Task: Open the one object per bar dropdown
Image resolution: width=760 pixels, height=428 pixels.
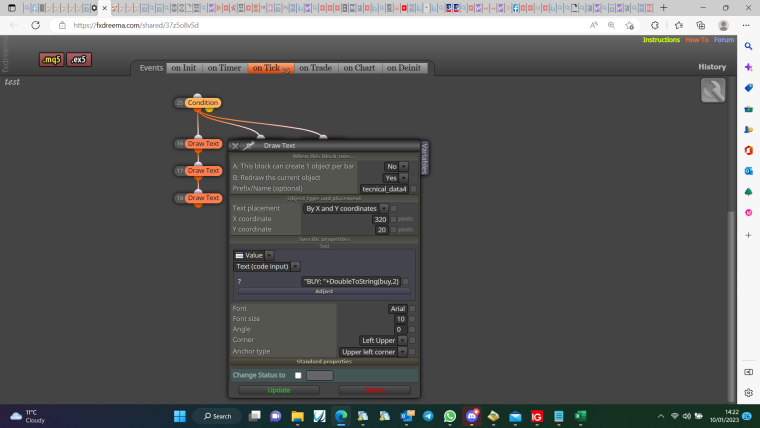Action: [x=396, y=166]
